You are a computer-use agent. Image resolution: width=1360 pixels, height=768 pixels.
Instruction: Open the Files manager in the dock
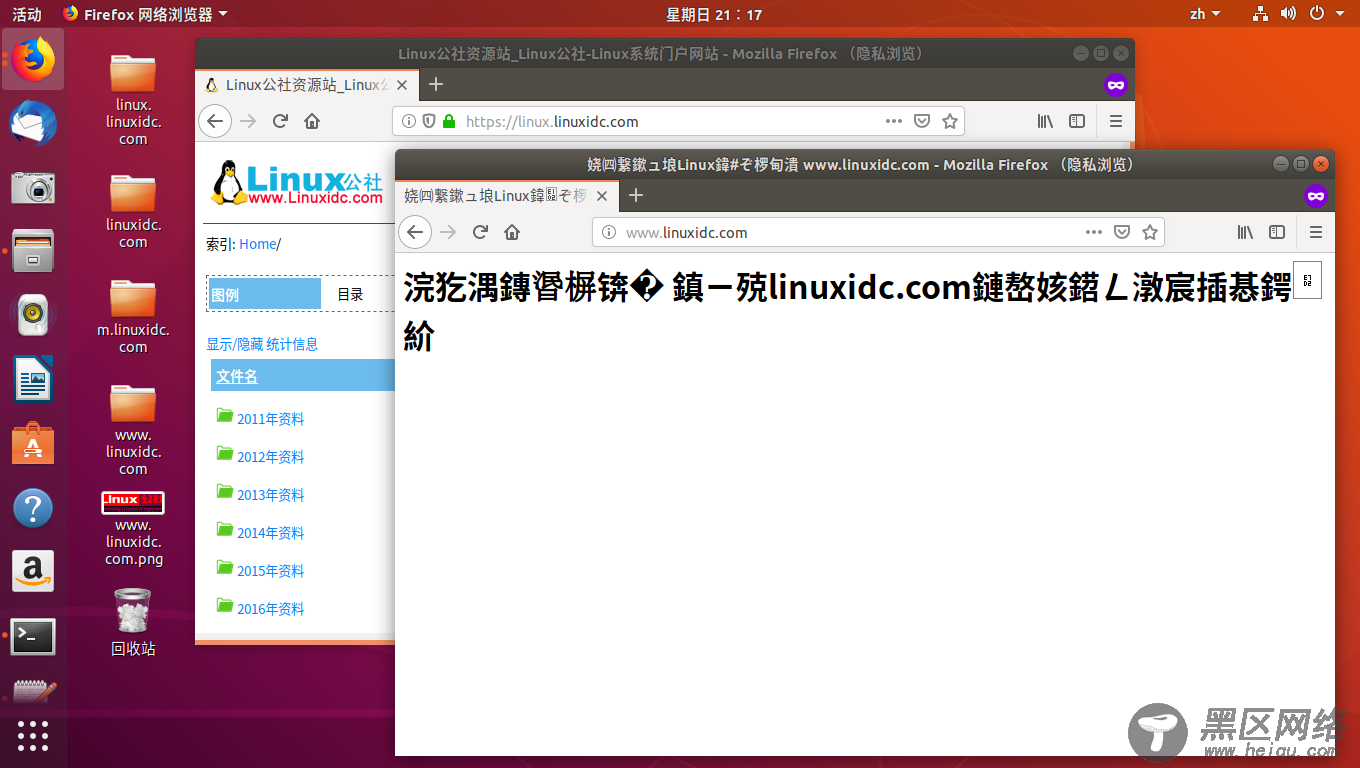[x=33, y=251]
